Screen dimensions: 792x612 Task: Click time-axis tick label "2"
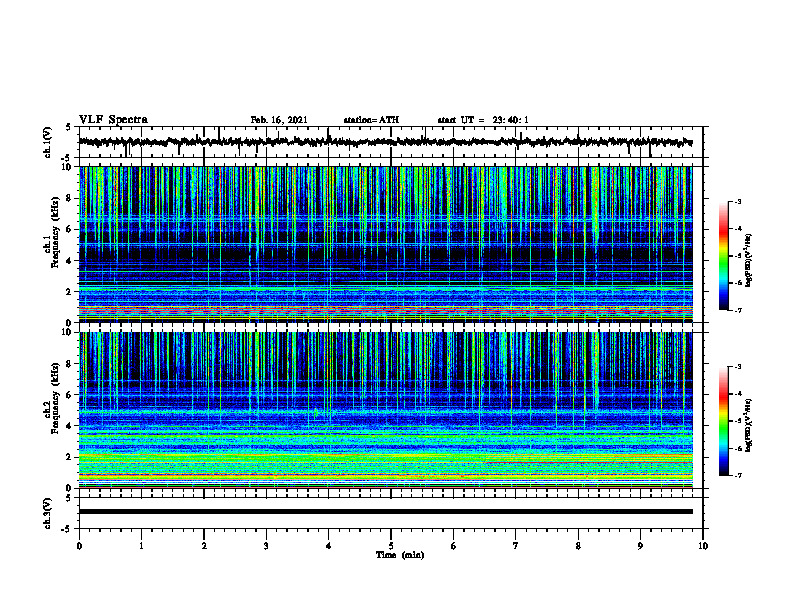204,546
